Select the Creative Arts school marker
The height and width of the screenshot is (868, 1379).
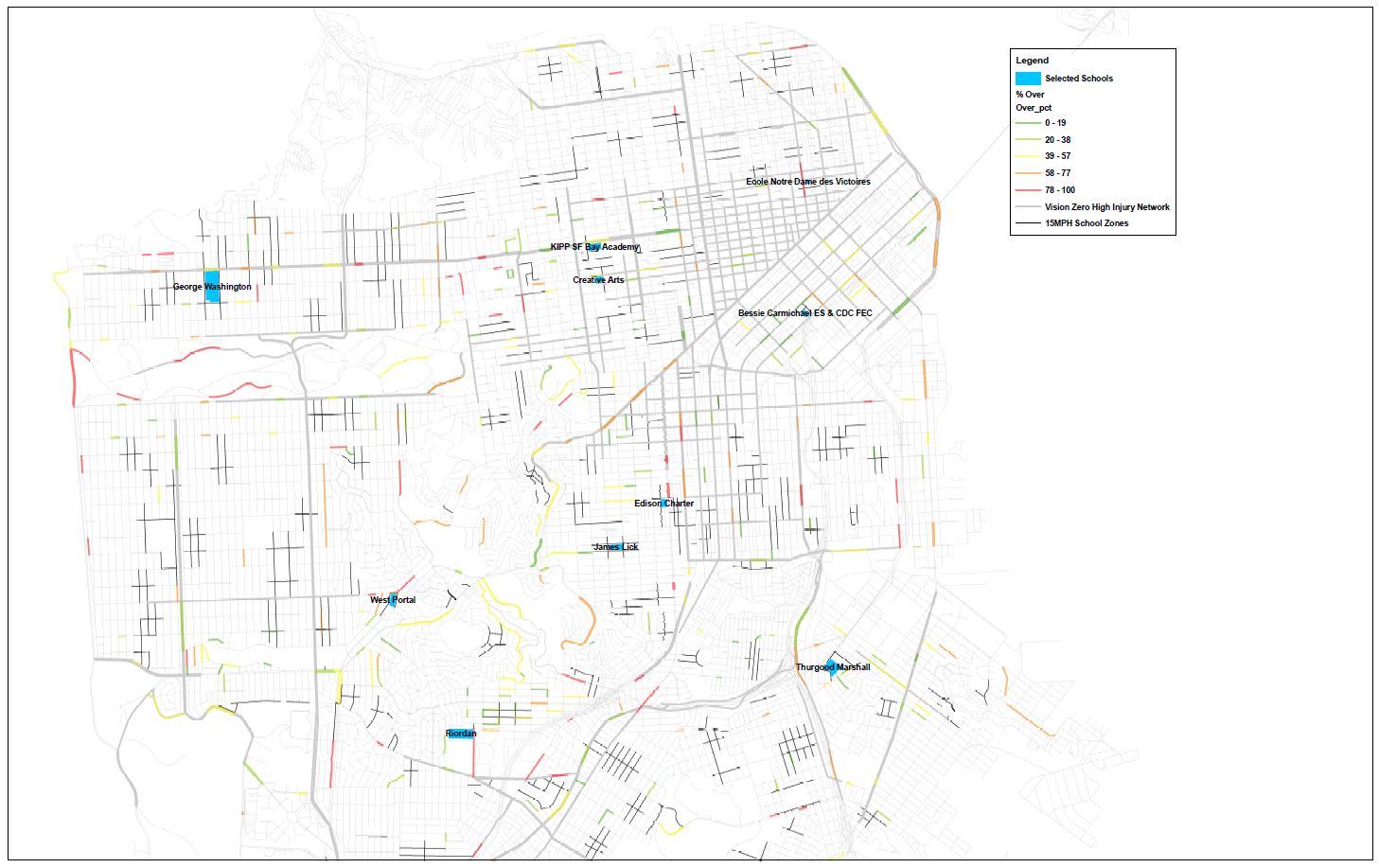coord(598,280)
